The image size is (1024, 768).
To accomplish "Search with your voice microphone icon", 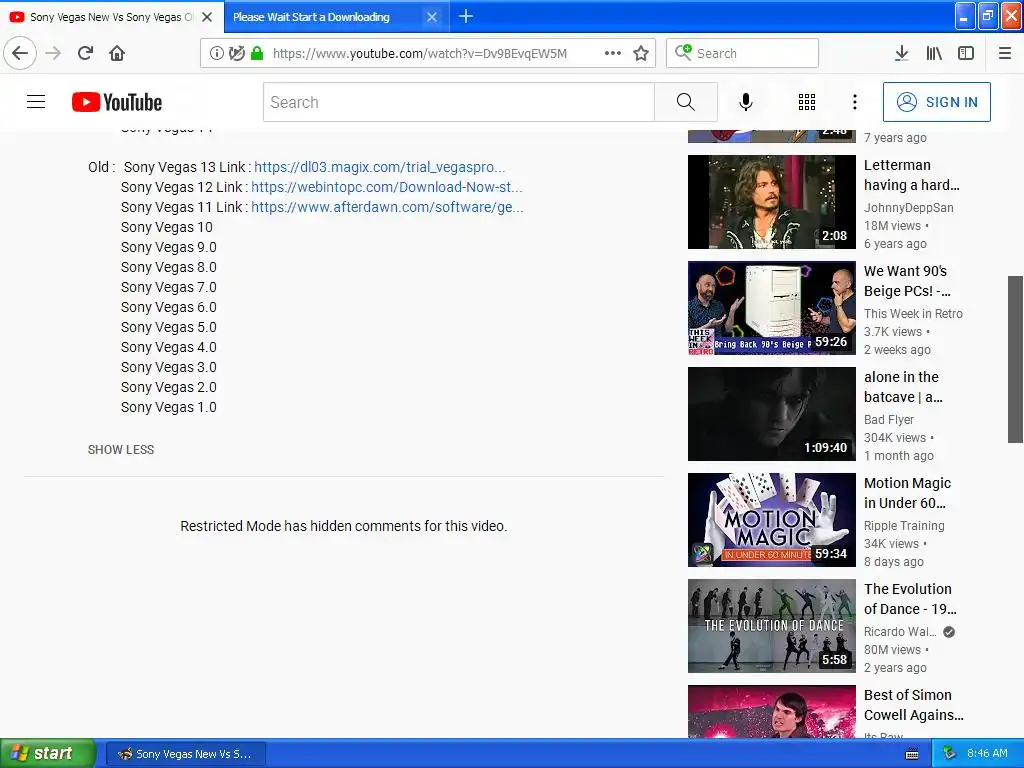I will [746, 102].
